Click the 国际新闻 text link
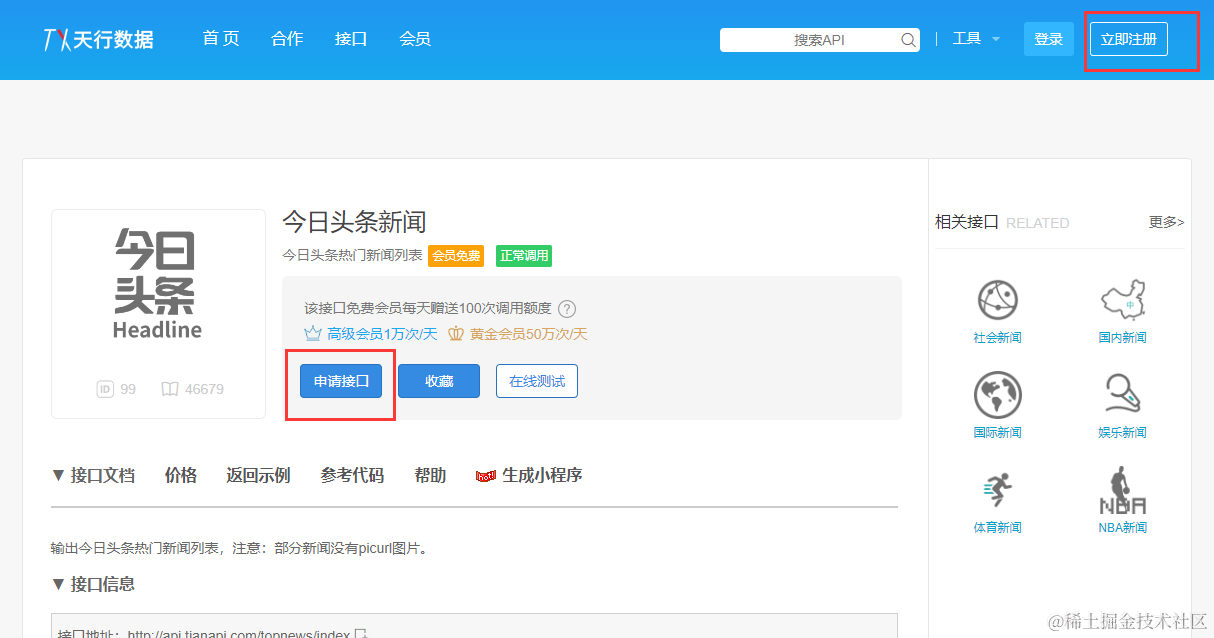This screenshot has width=1214, height=638. point(997,433)
